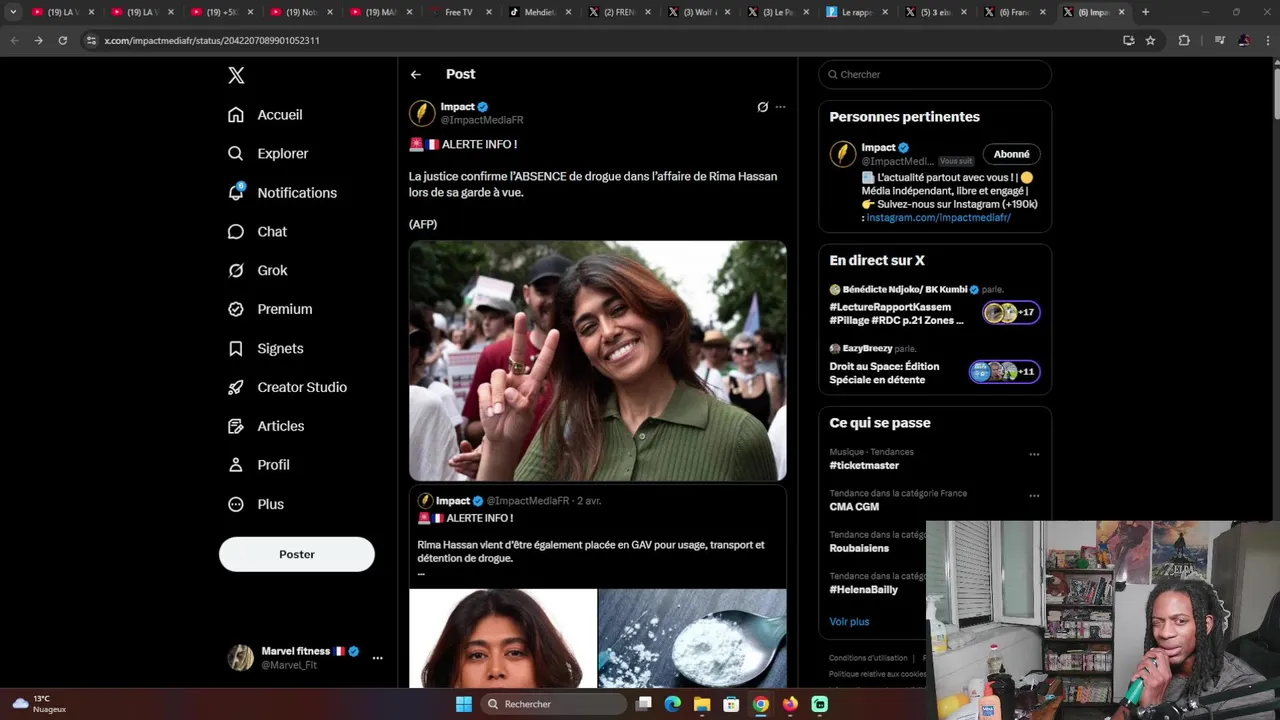Open the @ImpactMediaFR handle on the post
This screenshot has height=720, width=1280.
482,120
